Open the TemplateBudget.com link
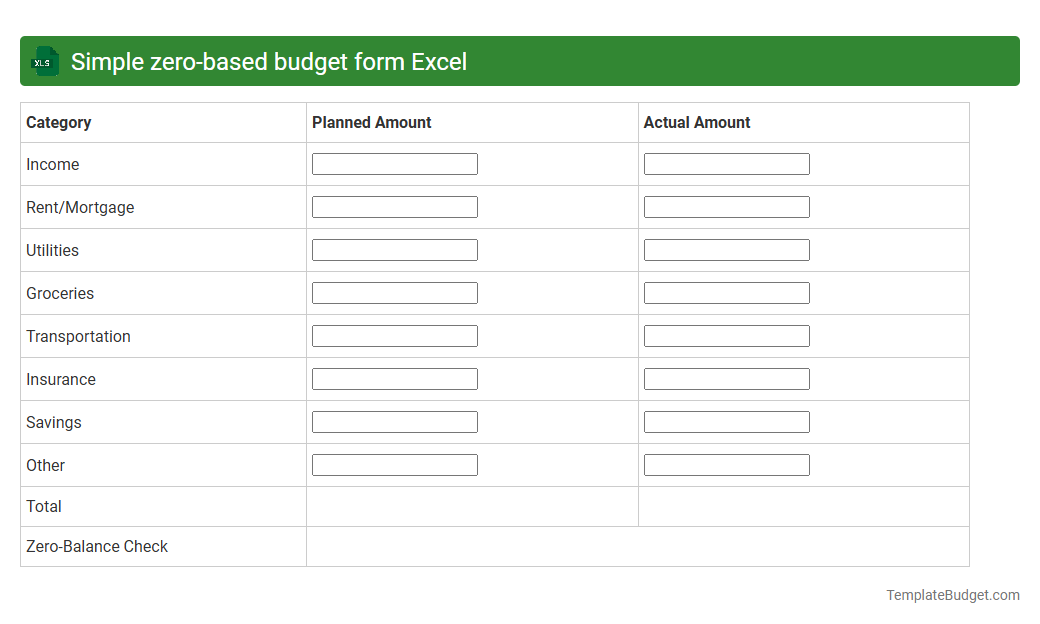 click(x=952, y=595)
